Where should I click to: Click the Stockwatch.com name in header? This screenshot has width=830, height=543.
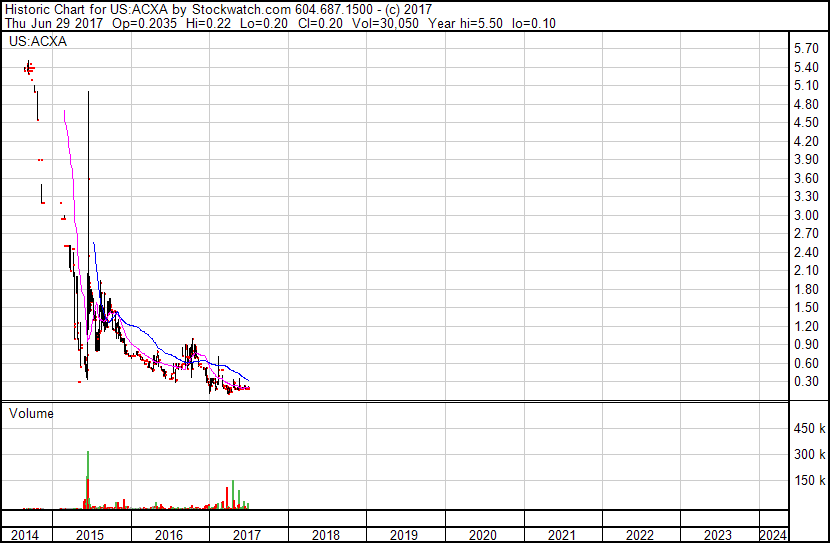pyautogui.click(x=241, y=10)
